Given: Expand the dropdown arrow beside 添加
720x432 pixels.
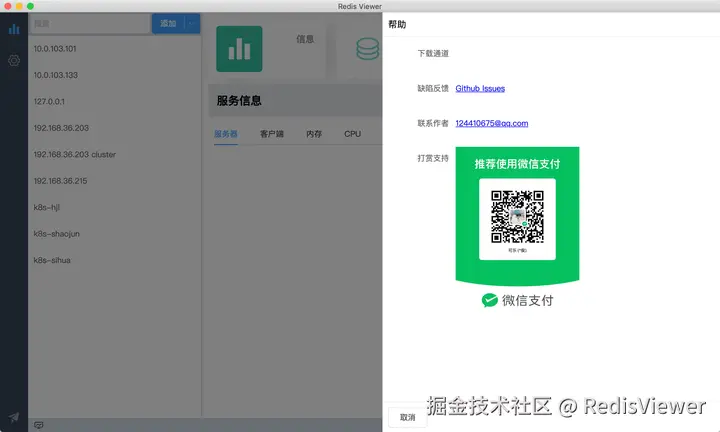Looking at the screenshot, I should (192, 23).
